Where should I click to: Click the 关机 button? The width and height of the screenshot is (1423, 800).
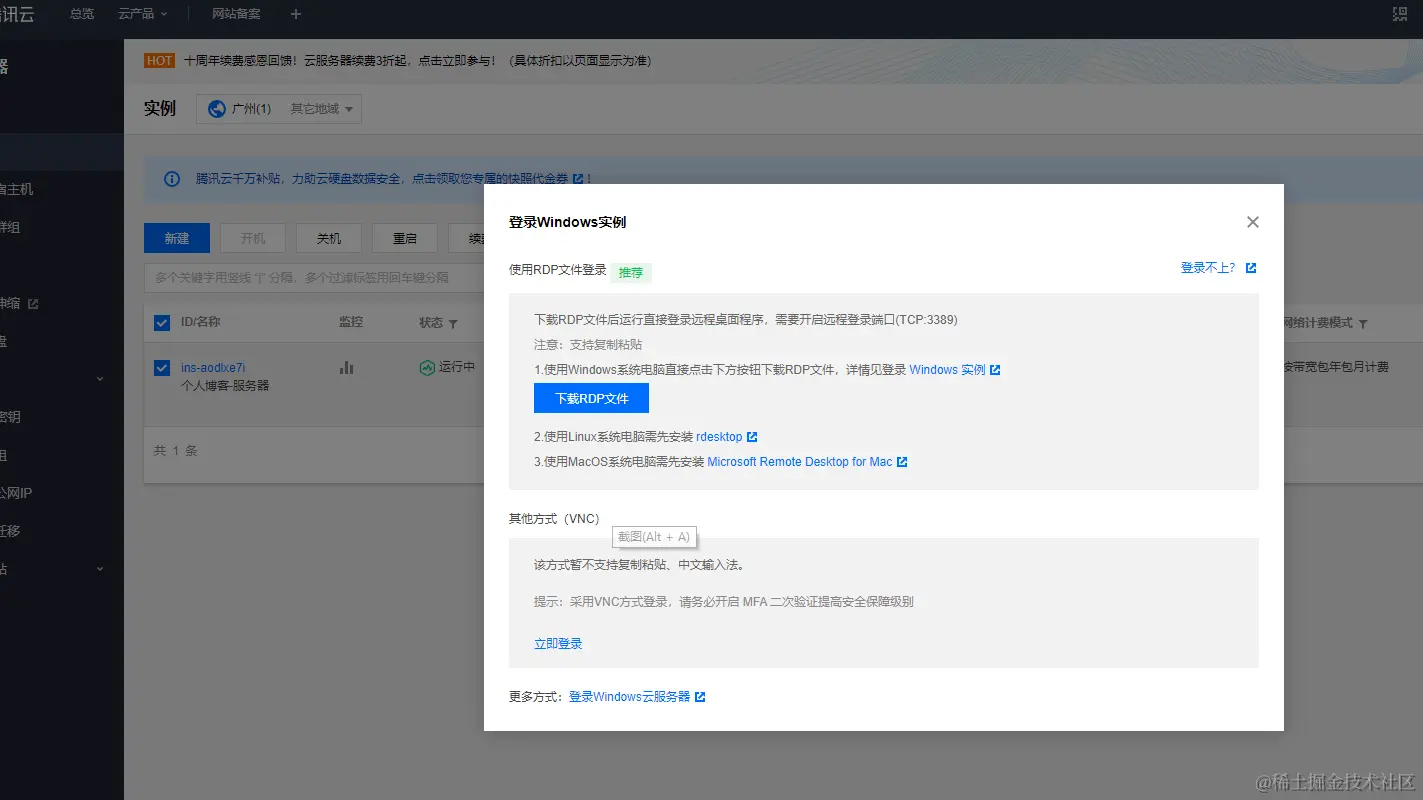pos(329,238)
